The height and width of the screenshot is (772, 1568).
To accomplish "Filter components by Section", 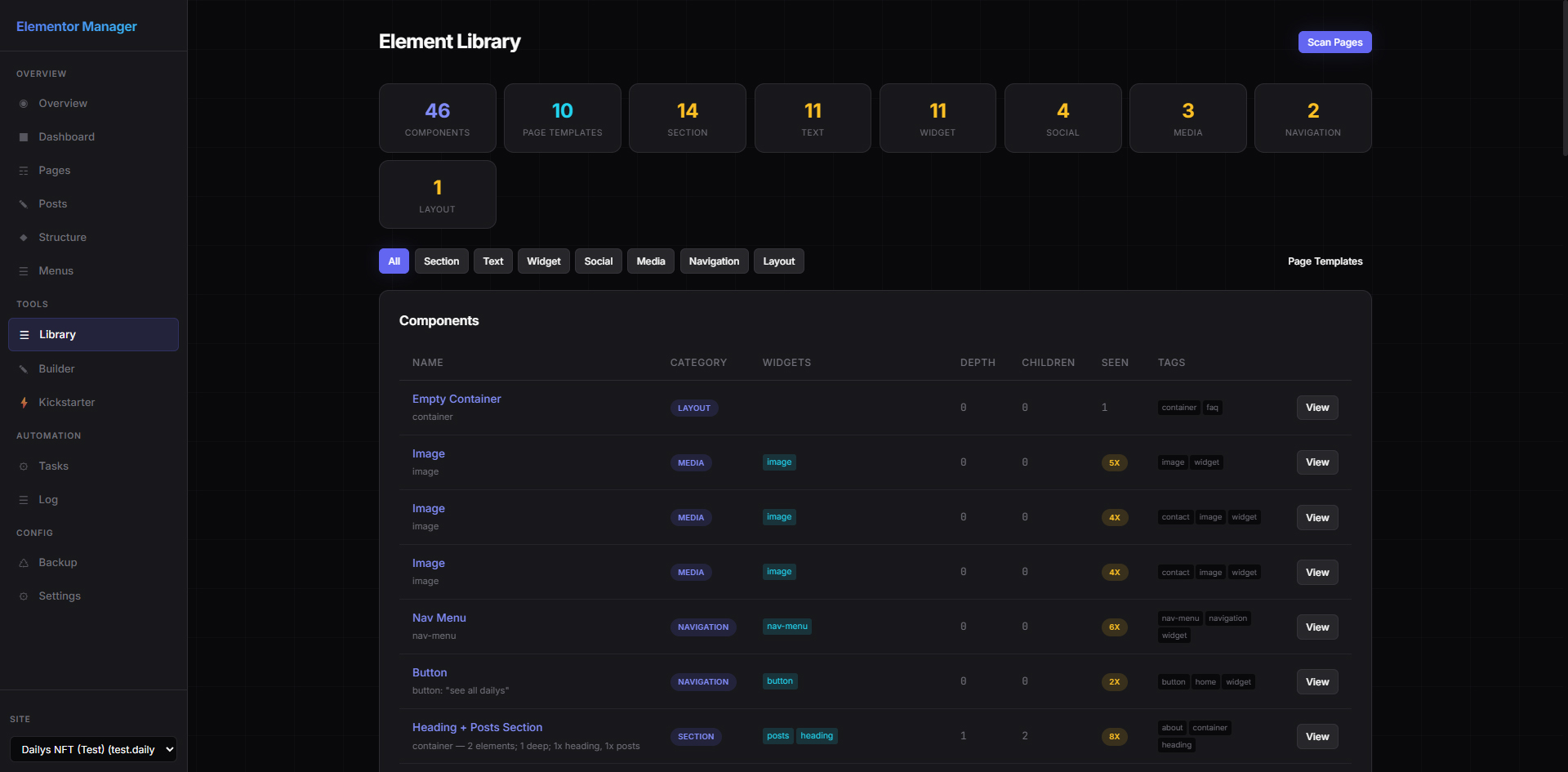I will [441, 261].
